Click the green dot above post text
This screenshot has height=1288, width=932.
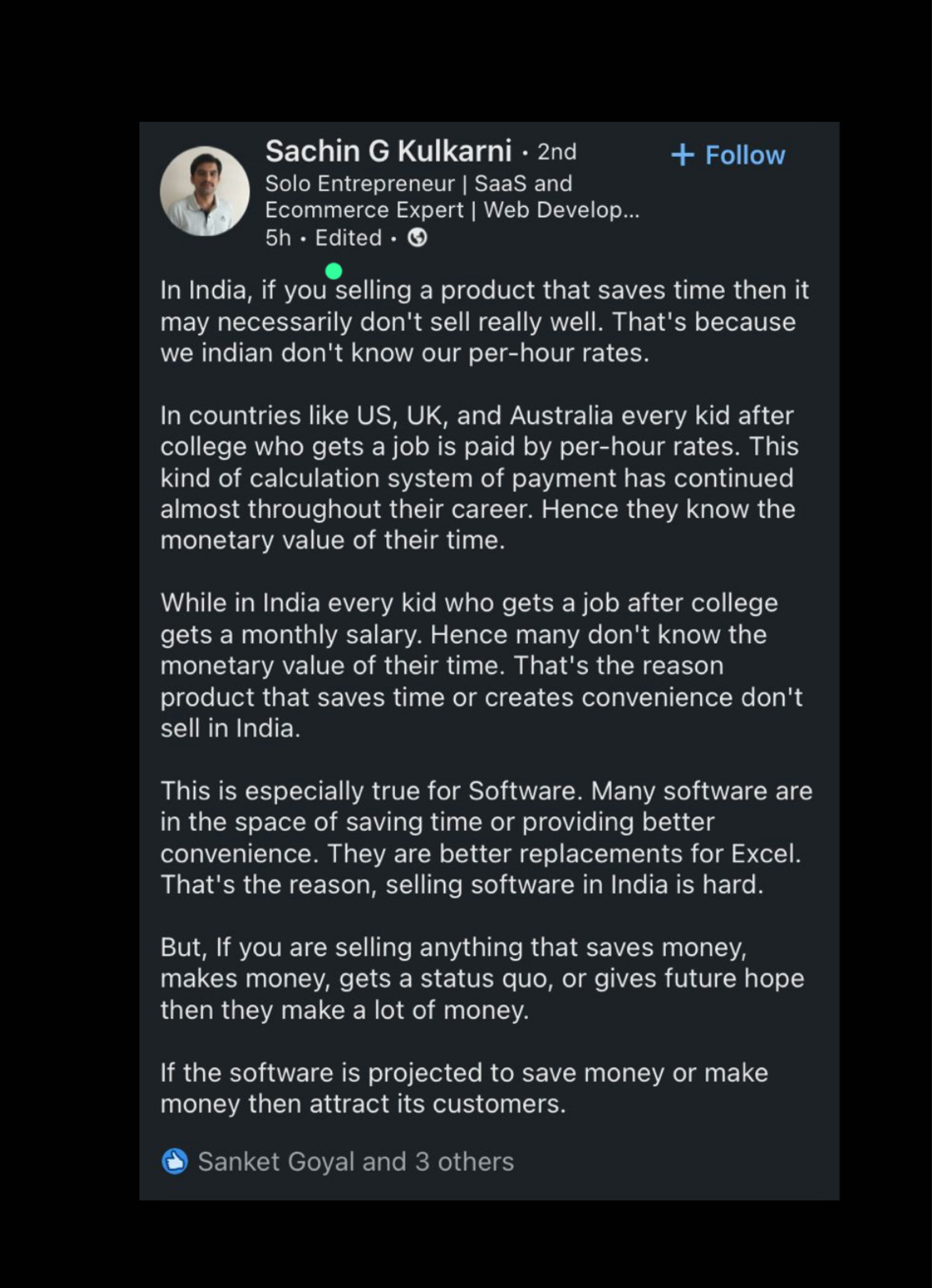pos(333,272)
